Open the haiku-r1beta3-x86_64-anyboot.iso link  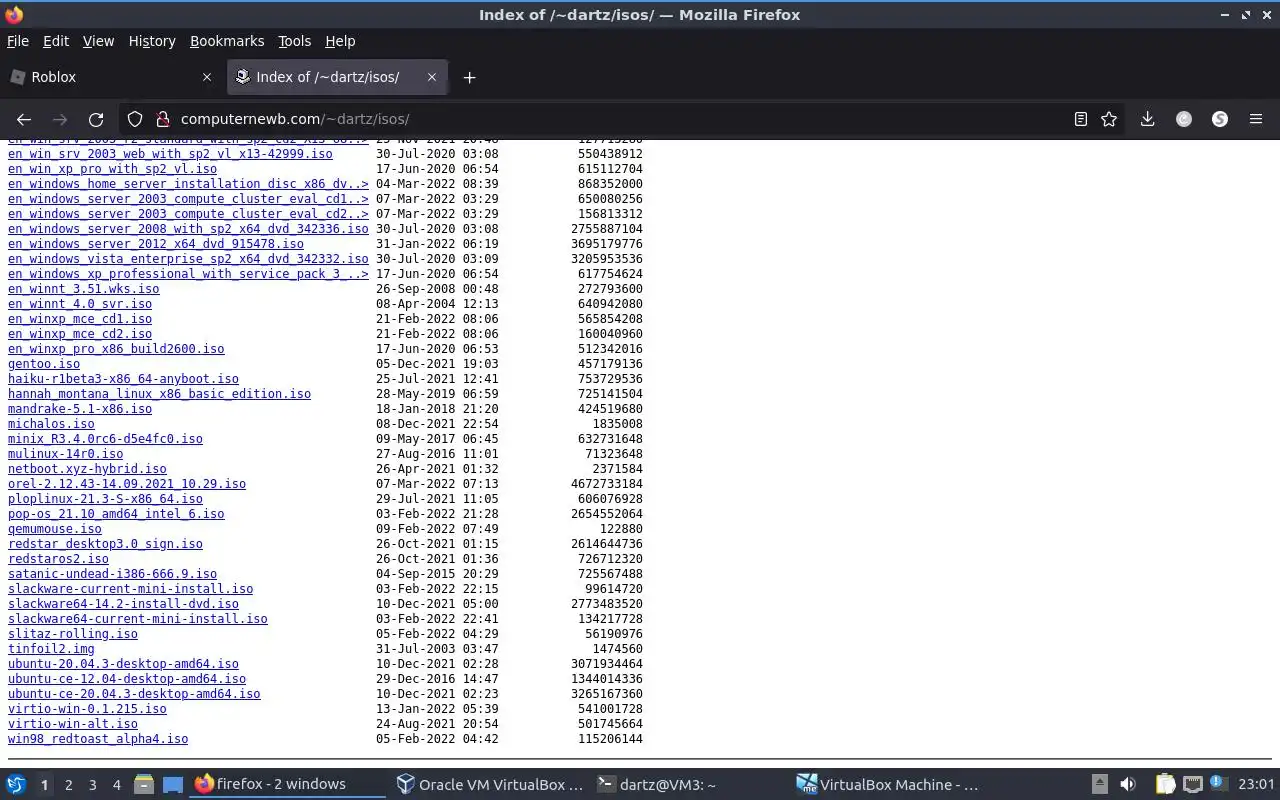point(123,379)
